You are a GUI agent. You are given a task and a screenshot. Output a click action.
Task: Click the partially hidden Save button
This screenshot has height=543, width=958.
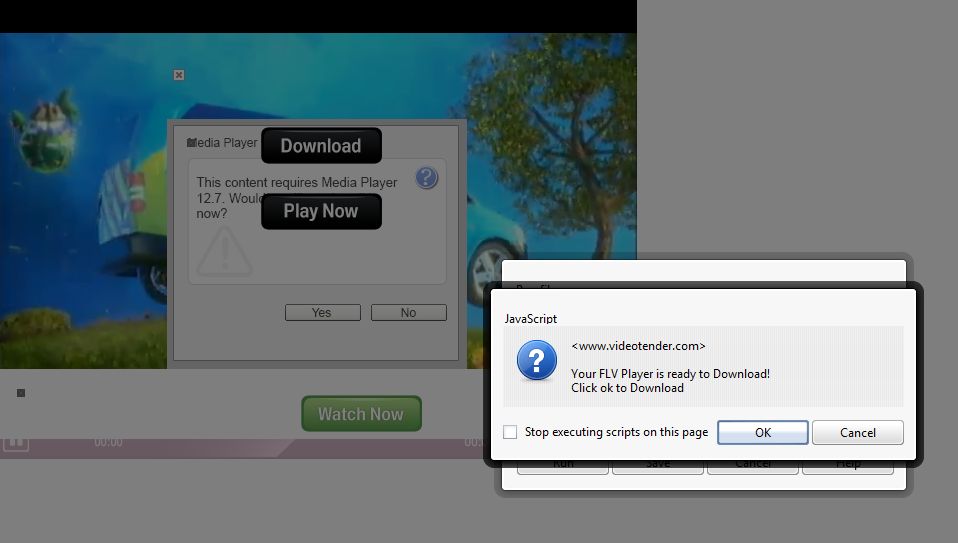pyautogui.click(x=657, y=467)
